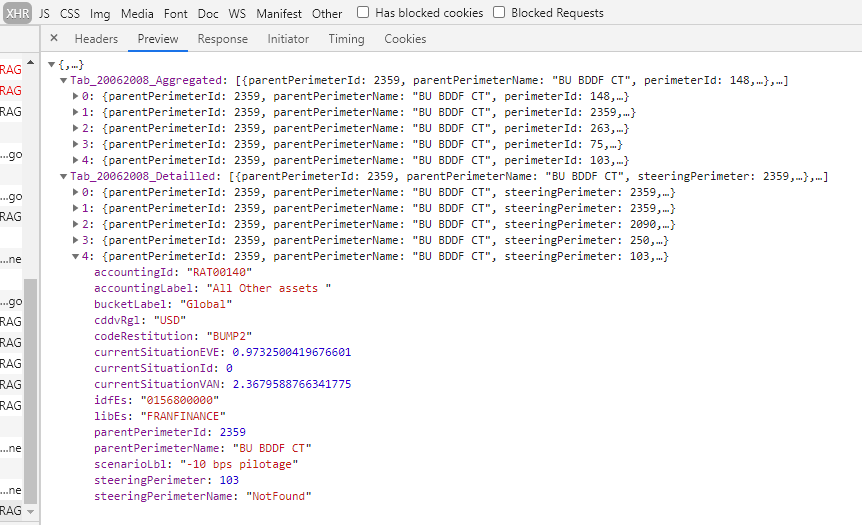Collapse Tab_20062008_Detailled array

(63, 176)
